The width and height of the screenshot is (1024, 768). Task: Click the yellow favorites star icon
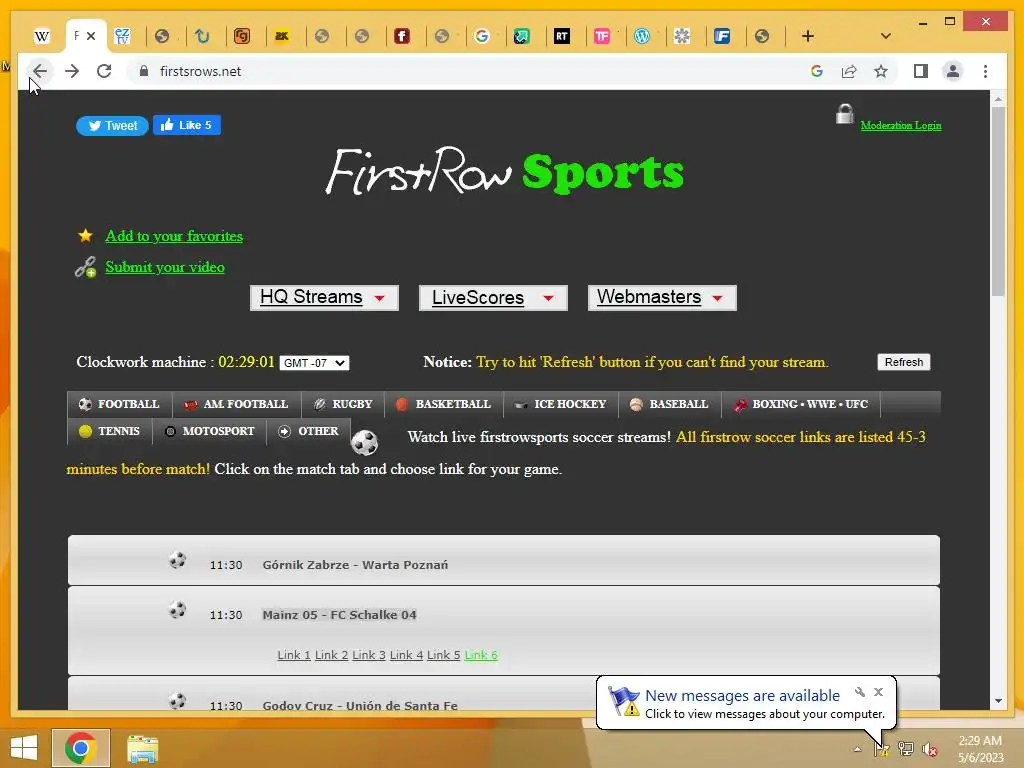click(86, 236)
